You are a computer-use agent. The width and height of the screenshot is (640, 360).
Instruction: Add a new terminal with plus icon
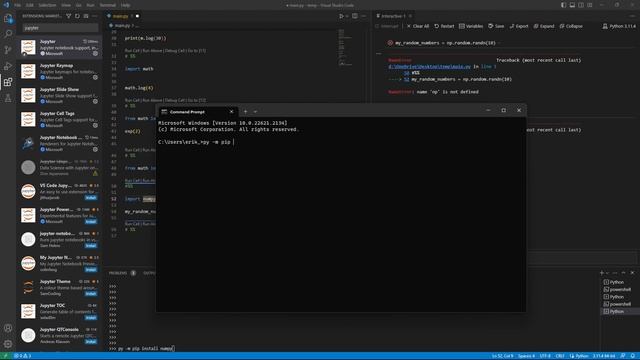coord(602,273)
